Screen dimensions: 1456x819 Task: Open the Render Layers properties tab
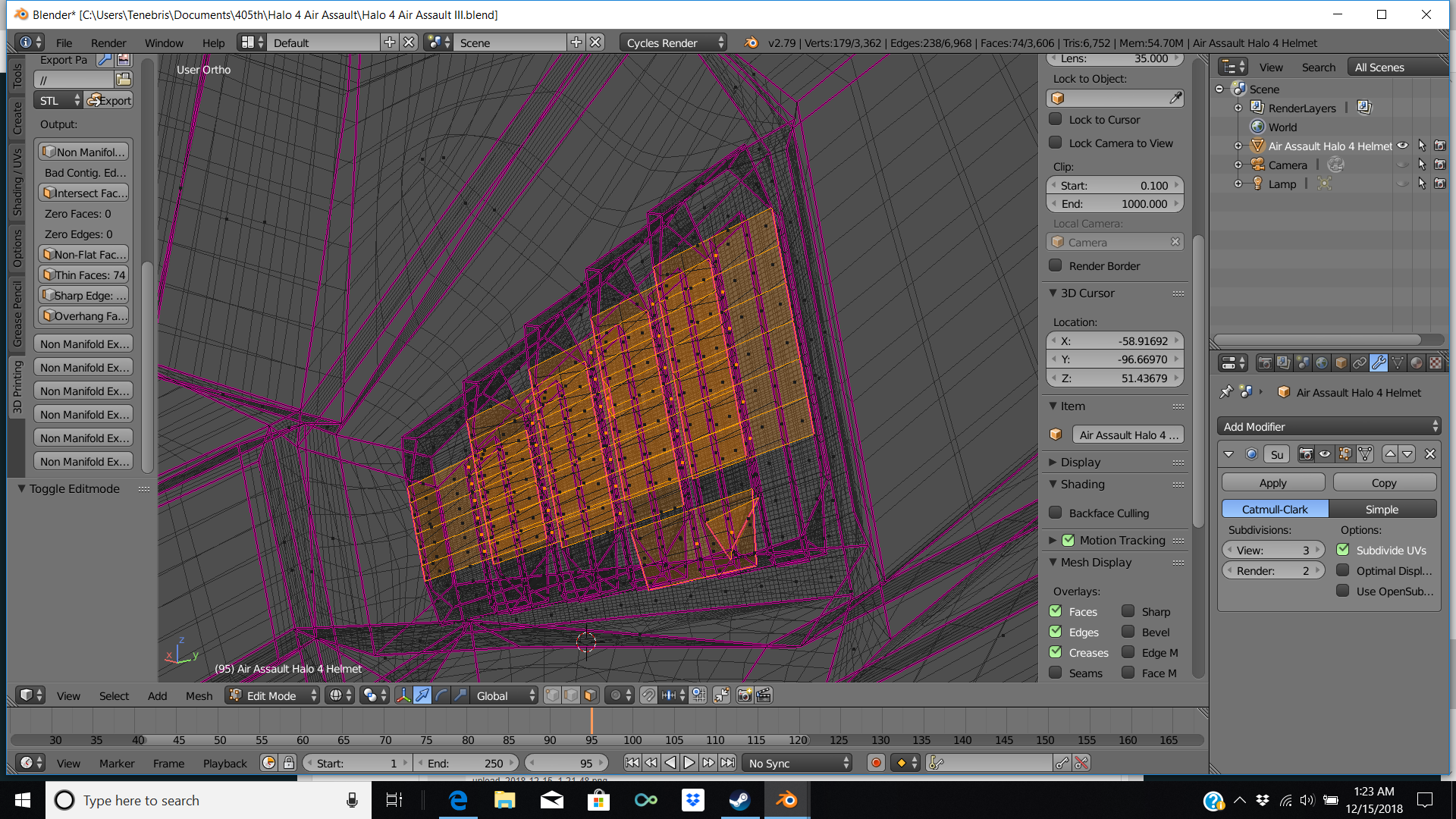pos(1283,363)
